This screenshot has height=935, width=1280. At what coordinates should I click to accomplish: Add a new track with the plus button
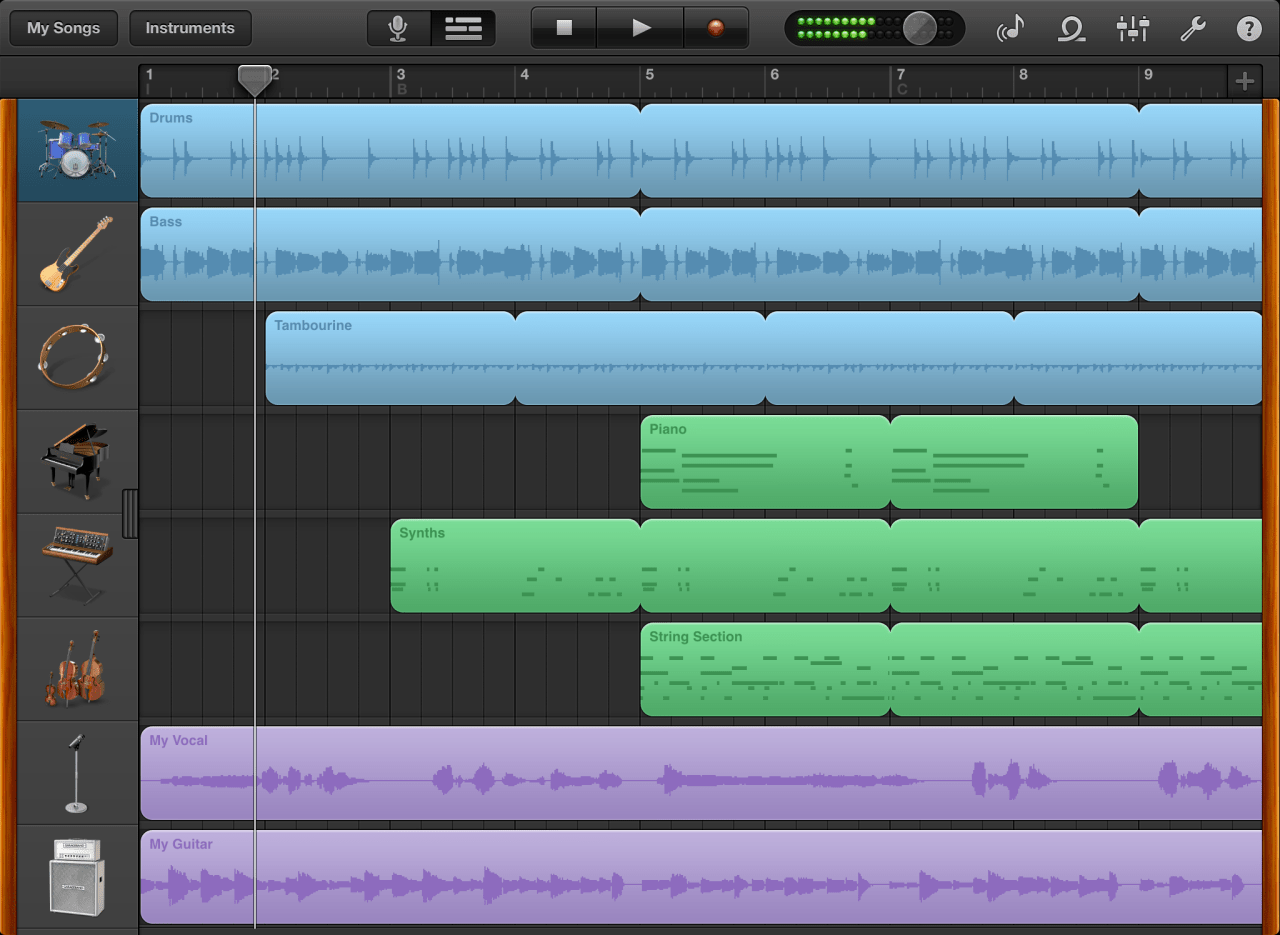[1246, 81]
